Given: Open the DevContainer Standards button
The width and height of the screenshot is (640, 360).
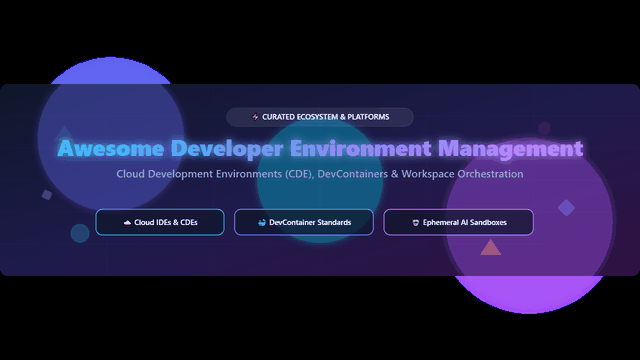Looking at the screenshot, I should point(304,222).
